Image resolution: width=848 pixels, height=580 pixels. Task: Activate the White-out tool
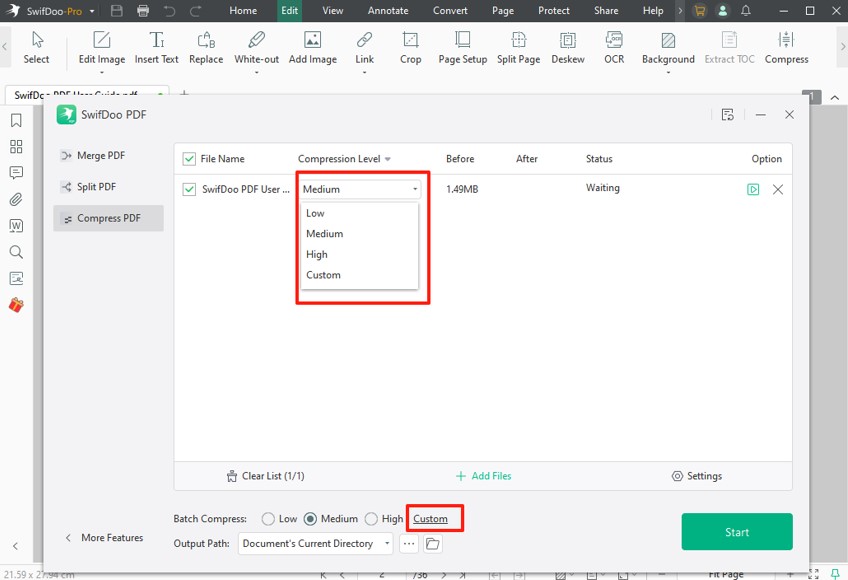pyautogui.click(x=256, y=48)
